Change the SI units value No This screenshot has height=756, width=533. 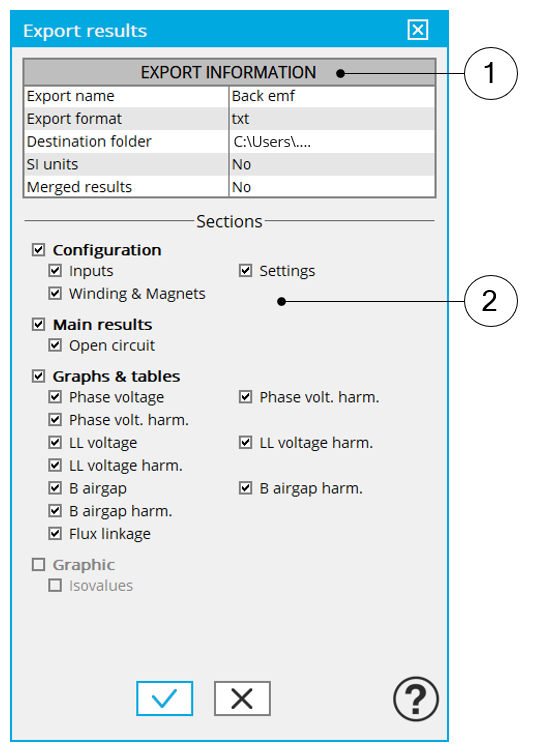point(332,164)
